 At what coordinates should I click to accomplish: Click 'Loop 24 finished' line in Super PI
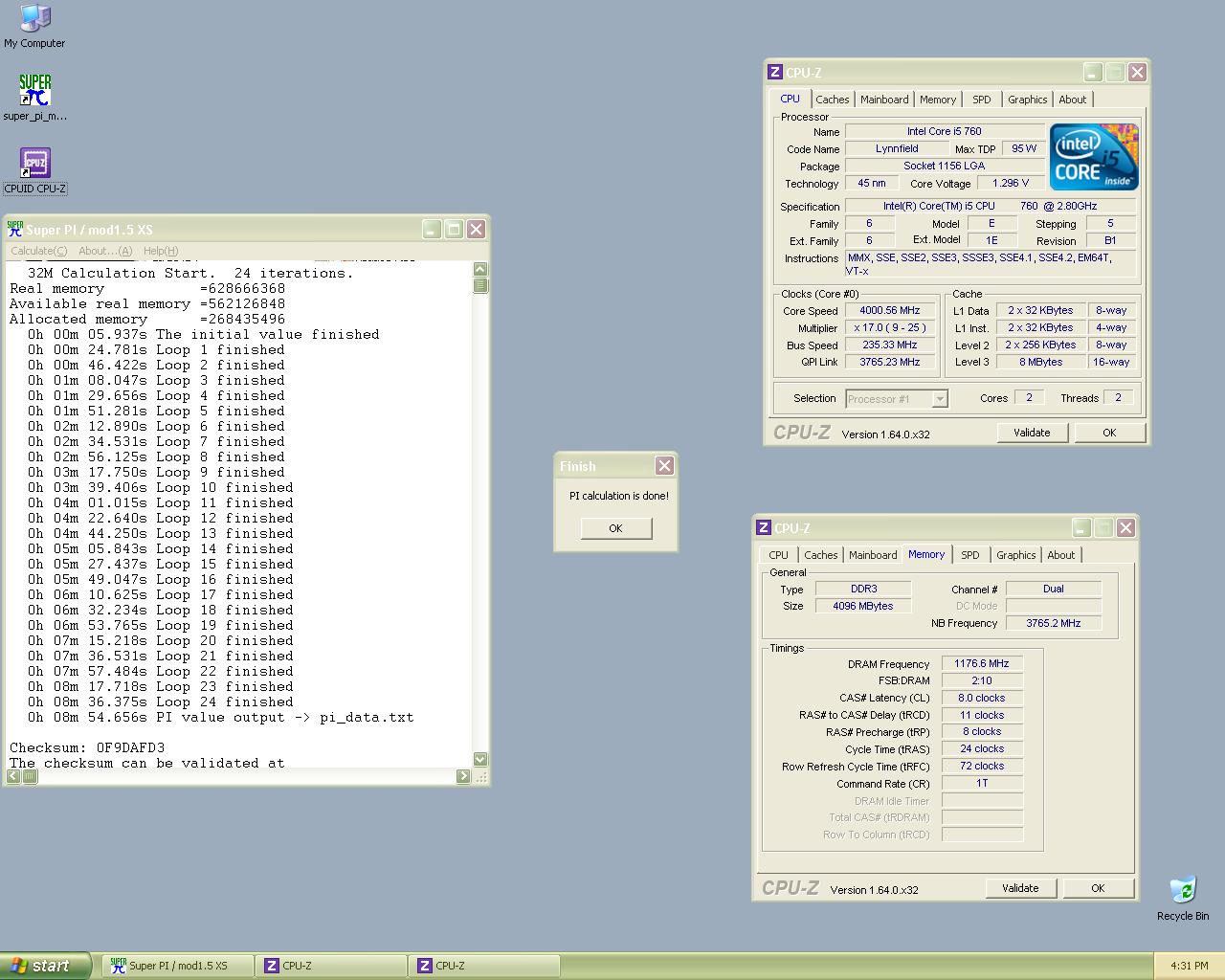160,702
